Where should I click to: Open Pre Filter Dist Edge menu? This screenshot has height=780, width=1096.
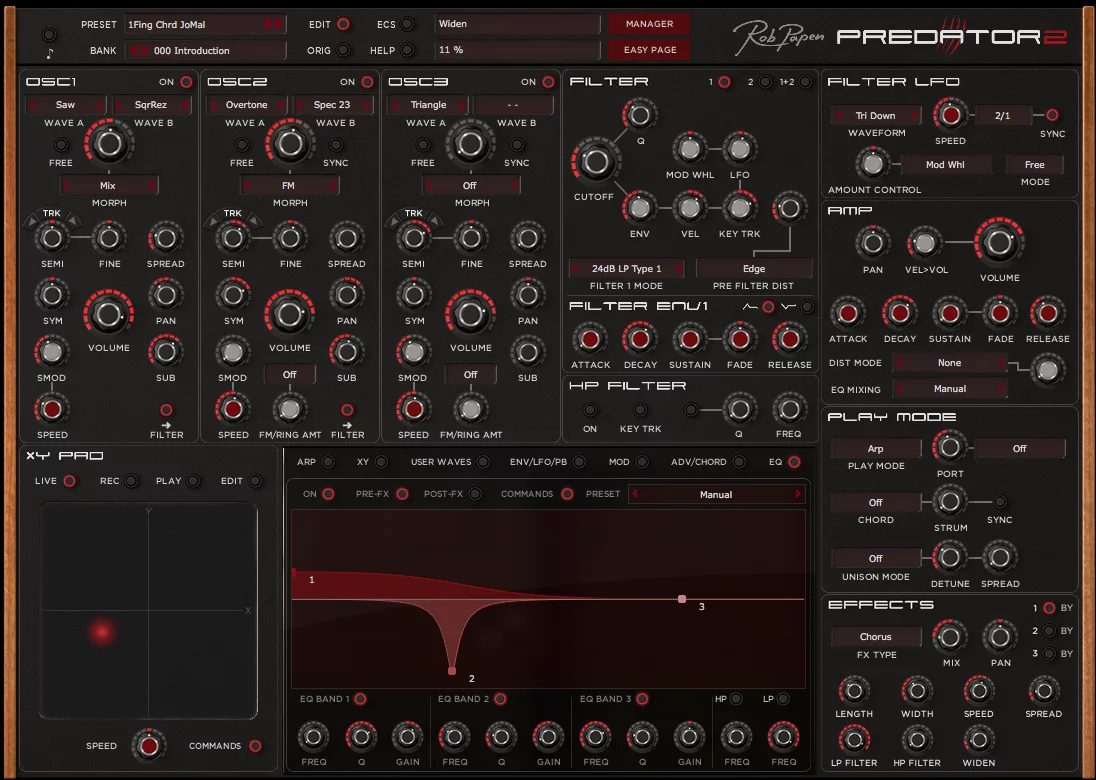click(x=754, y=268)
